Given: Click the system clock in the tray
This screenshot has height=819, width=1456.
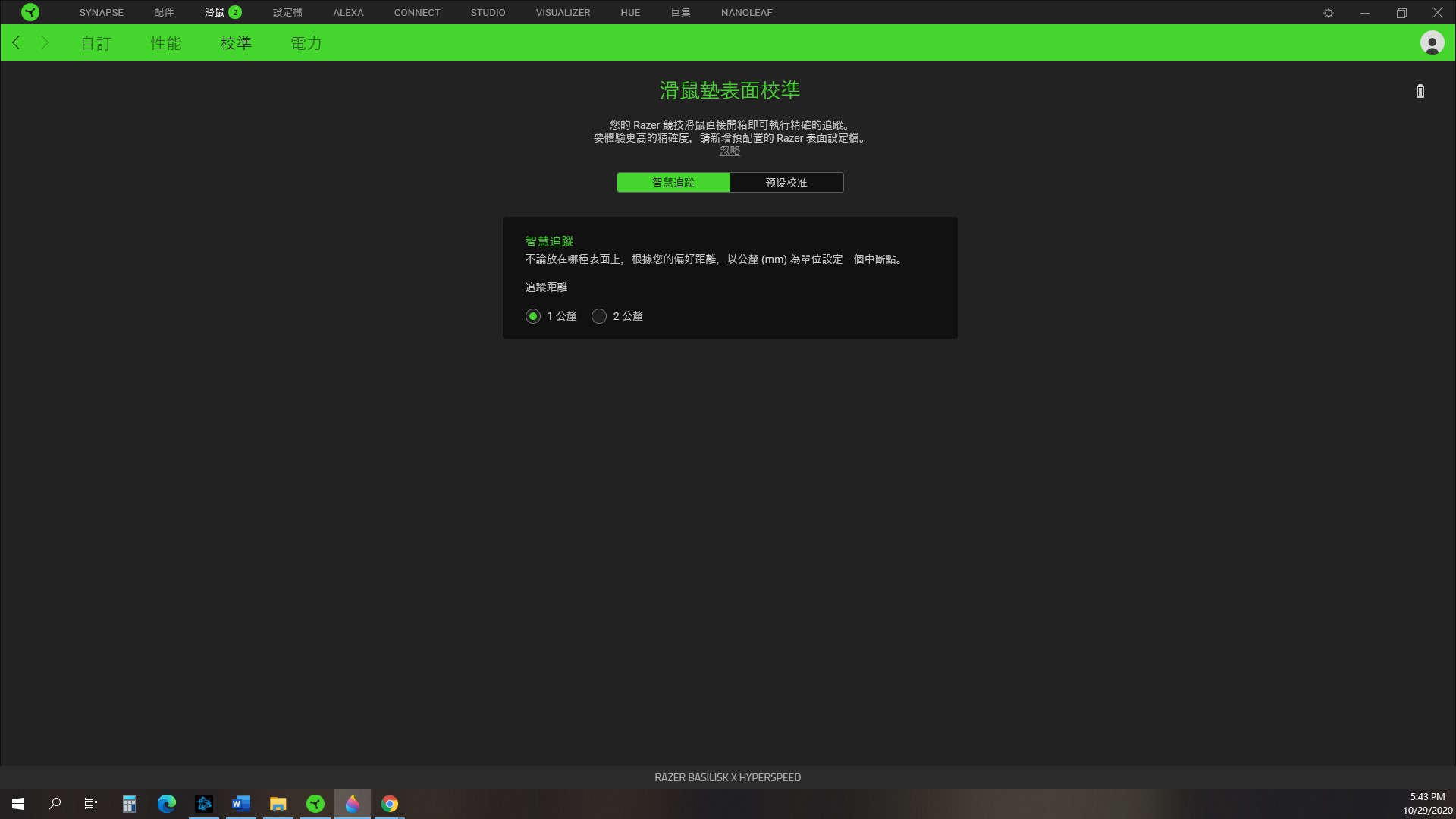Looking at the screenshot, I should coord(1427,804).
